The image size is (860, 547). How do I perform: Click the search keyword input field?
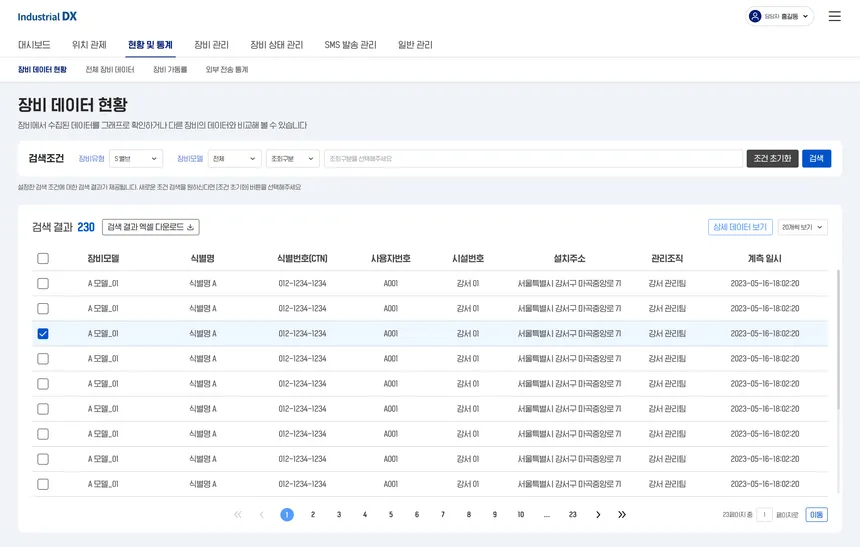click(533, 159)
